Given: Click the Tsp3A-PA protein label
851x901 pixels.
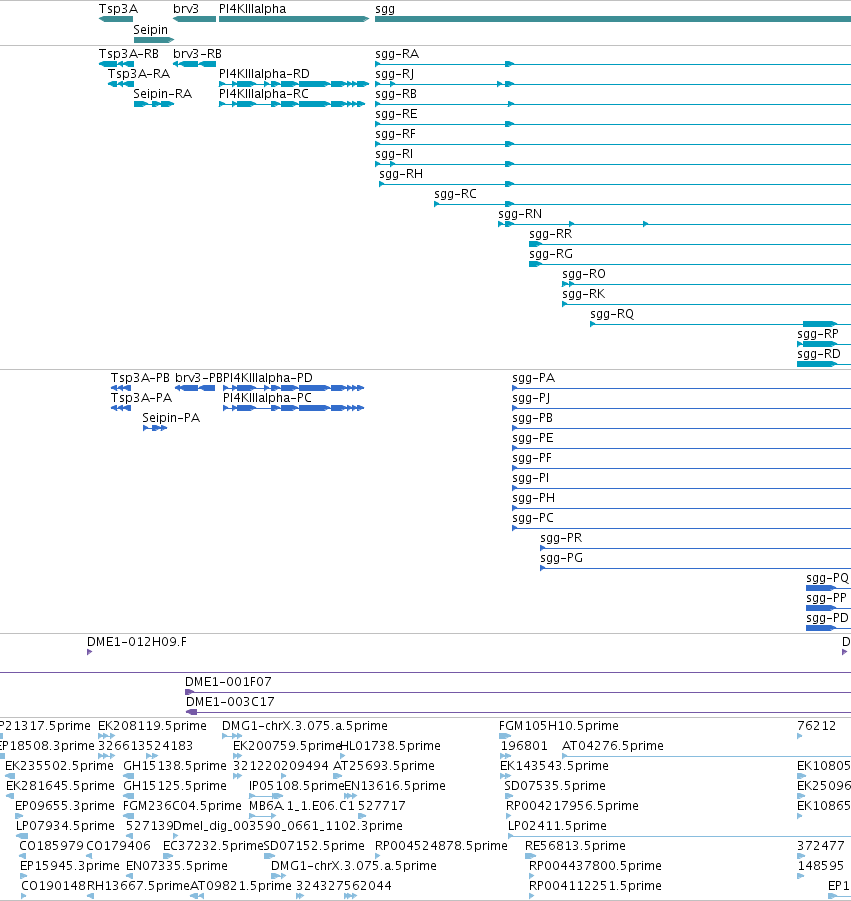Looking at the screenshot, I should coord(141,398).
